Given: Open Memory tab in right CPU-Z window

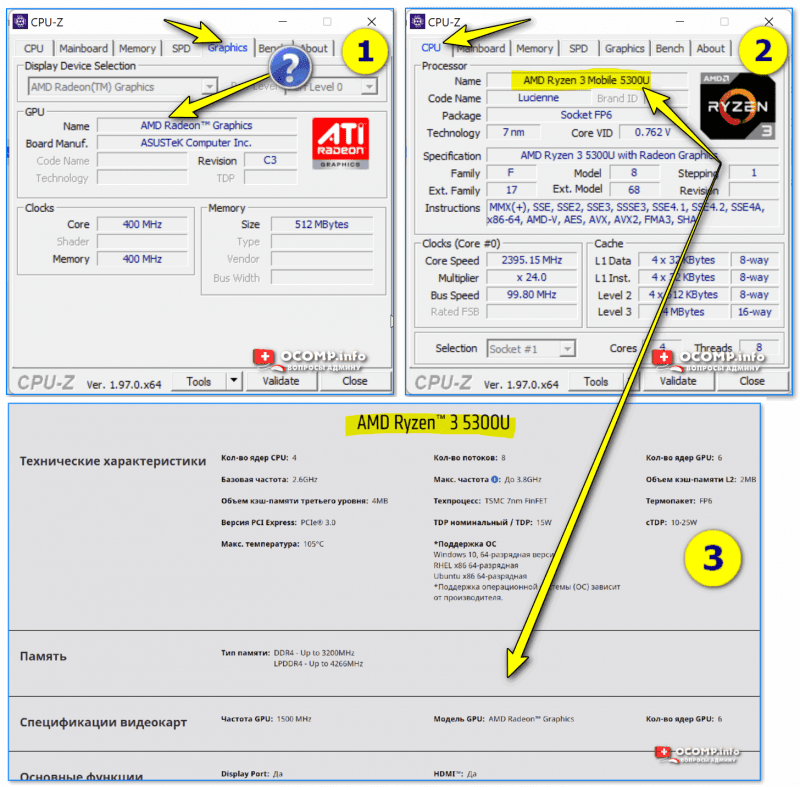Looking at the screenshot, I should click(534, 48).
